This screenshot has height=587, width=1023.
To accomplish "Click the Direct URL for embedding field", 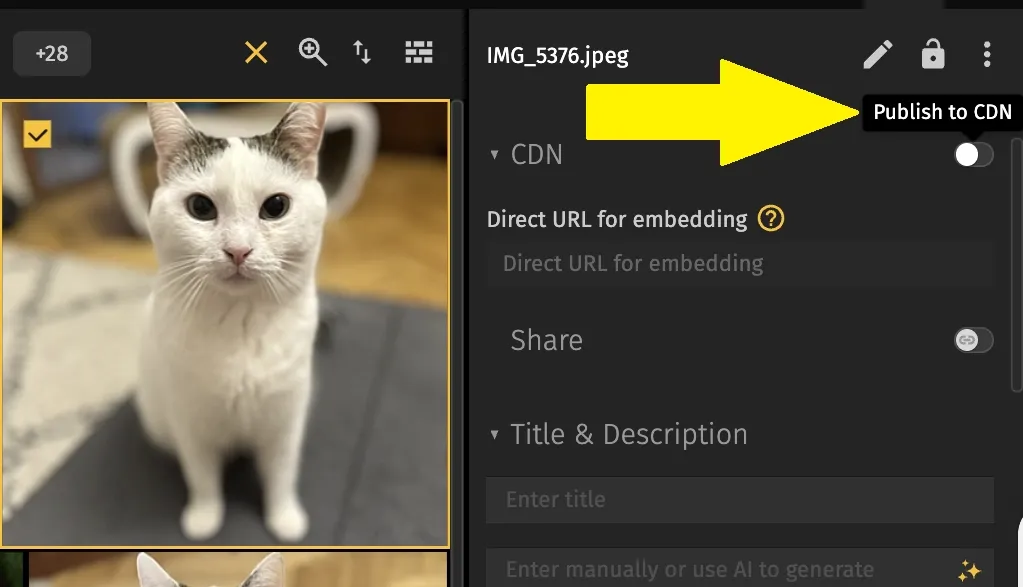I will (740, 263).
